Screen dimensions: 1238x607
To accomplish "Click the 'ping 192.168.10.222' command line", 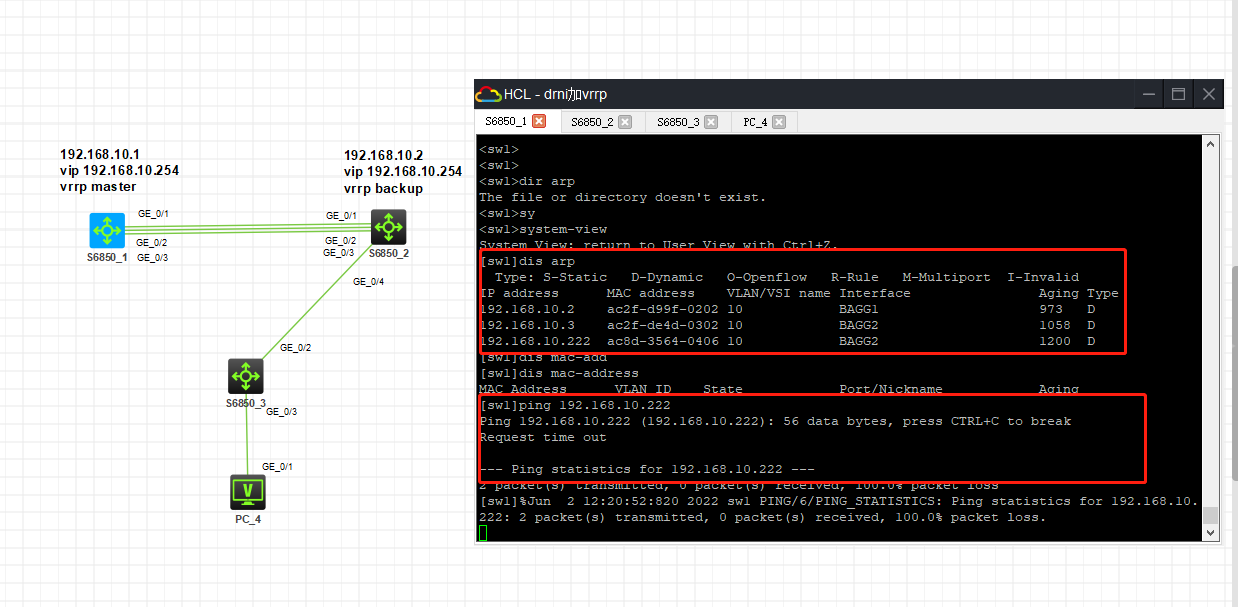I will [x=575, y=405].
